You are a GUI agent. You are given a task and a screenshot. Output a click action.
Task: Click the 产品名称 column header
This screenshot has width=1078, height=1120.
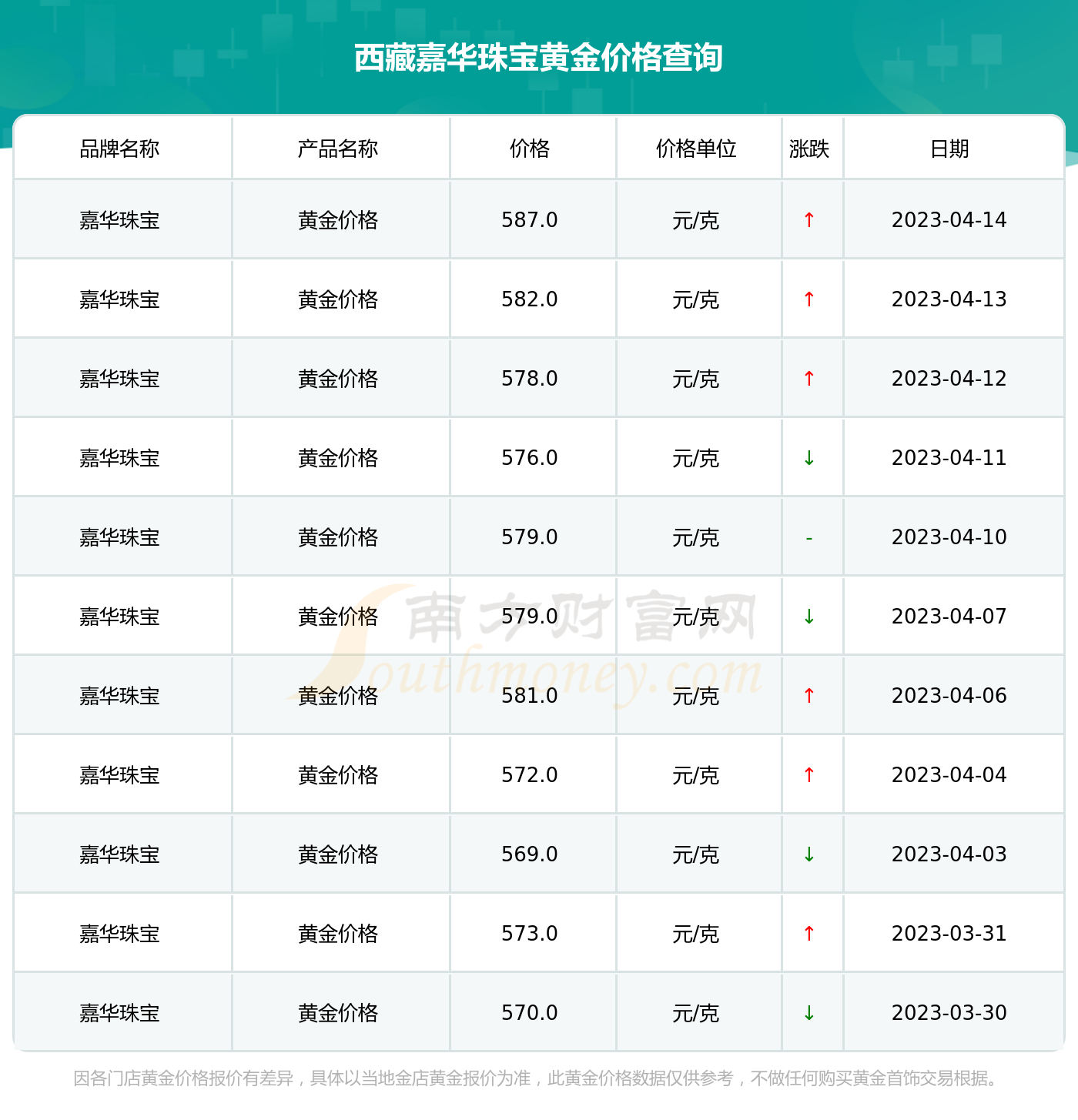[x=338, y=149]
